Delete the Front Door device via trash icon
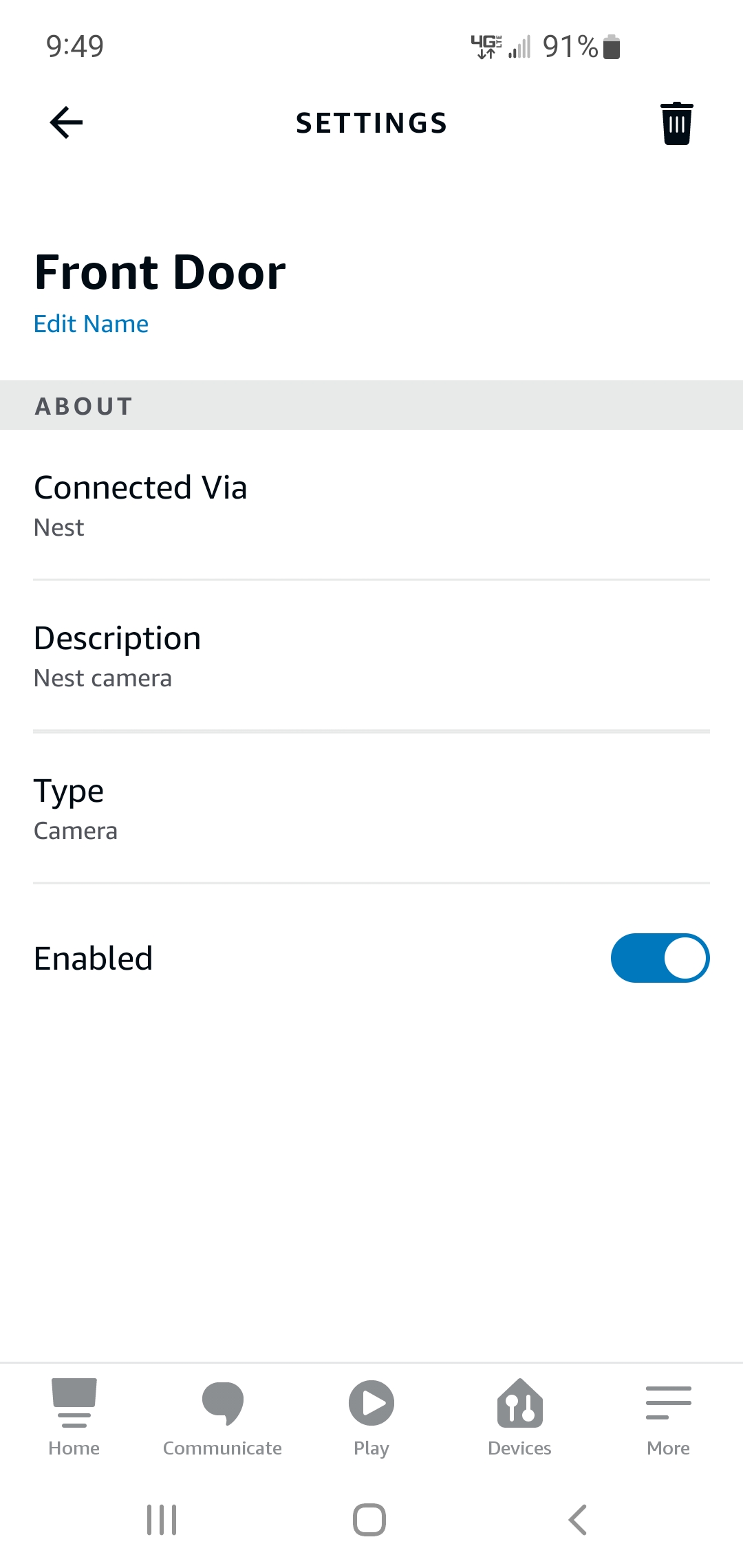Image resolution: width=743 pixels, height=1568 pixels. [676, 124]
